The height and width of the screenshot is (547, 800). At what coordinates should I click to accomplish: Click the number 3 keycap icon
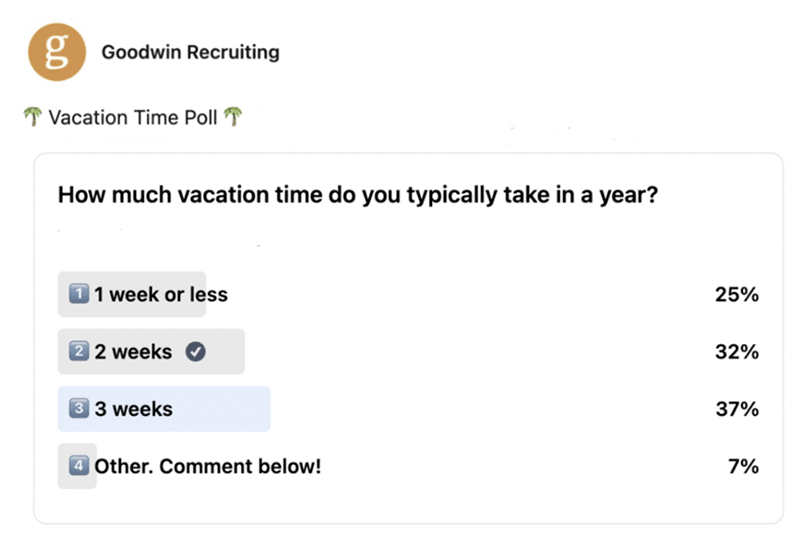click(79, 408)
